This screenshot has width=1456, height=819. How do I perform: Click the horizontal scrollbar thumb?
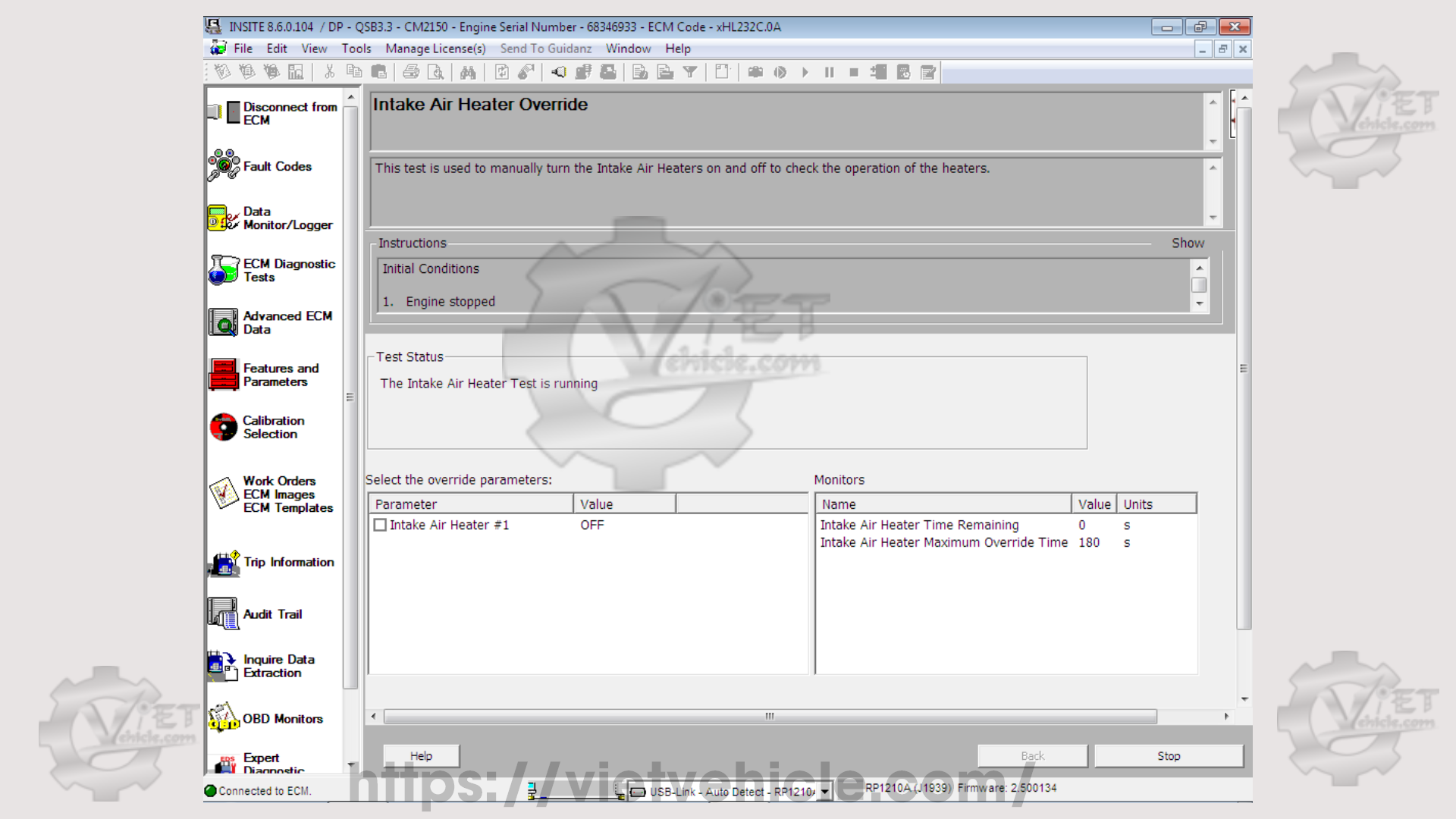click(x=769, y=716)
